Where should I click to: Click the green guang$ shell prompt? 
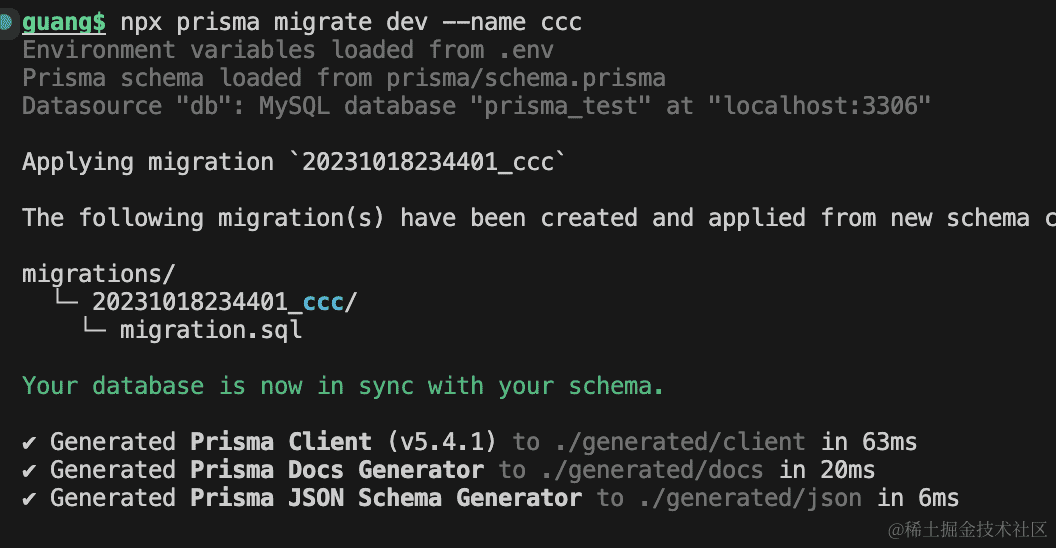click(x=64, y=22)
